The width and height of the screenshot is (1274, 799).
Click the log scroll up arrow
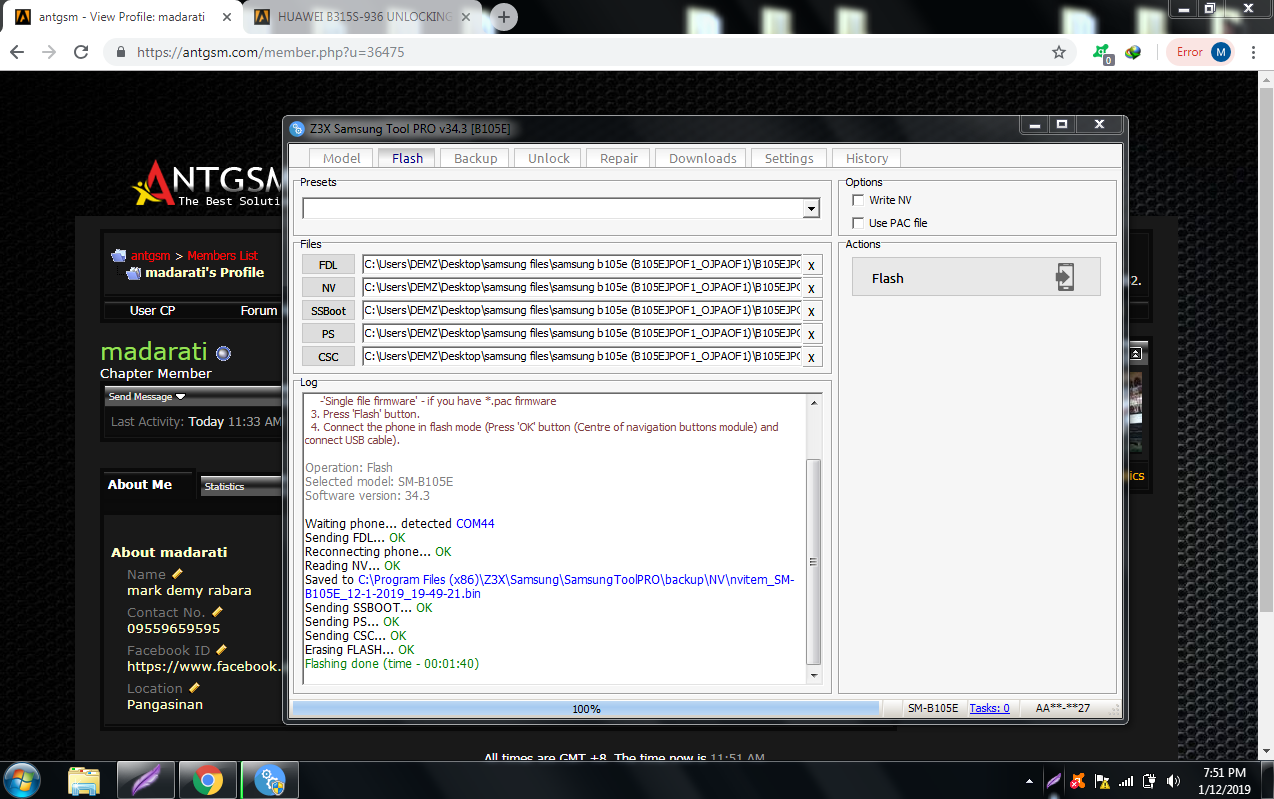(813, 403)
